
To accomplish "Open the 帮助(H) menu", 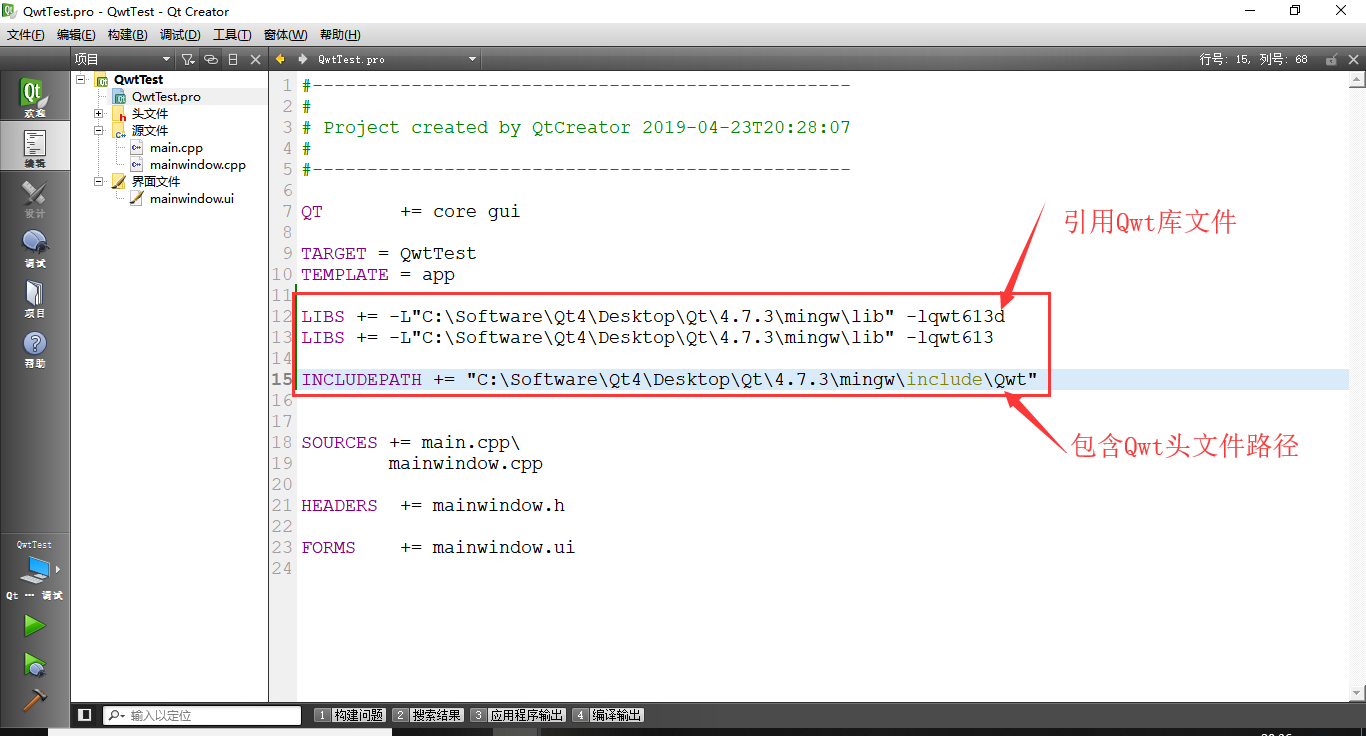I will click(x=340, y=35).
